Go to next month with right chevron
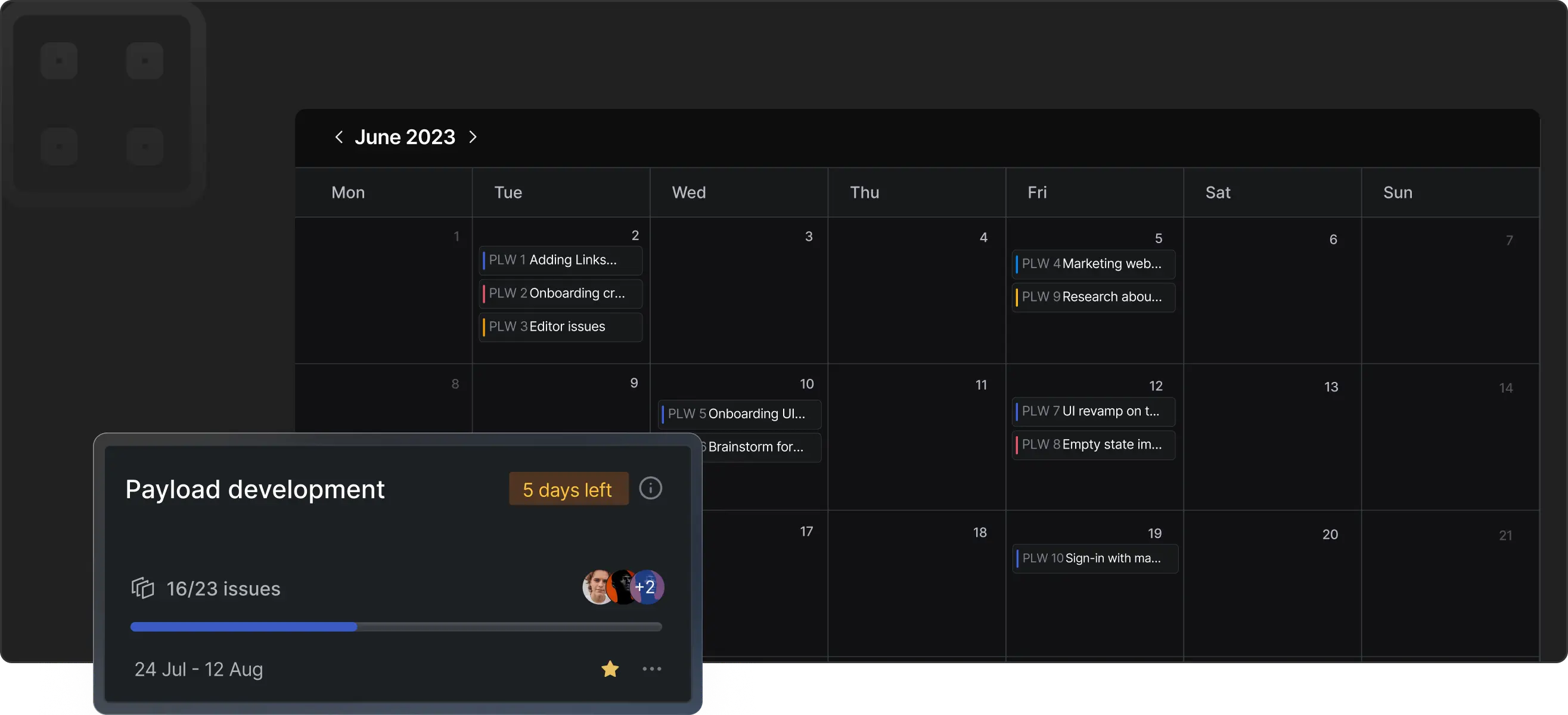This screenshot has height=715, width=1568. (x=473, y=137)
